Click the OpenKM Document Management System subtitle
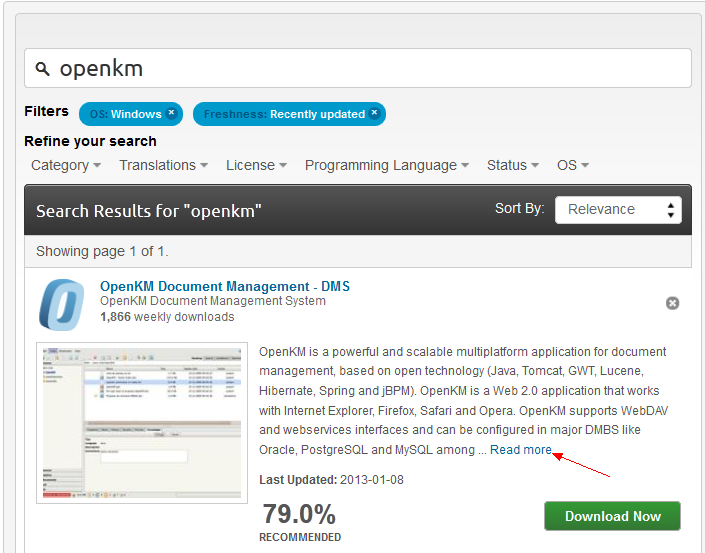Screen dimensions: 705x553 213,301
